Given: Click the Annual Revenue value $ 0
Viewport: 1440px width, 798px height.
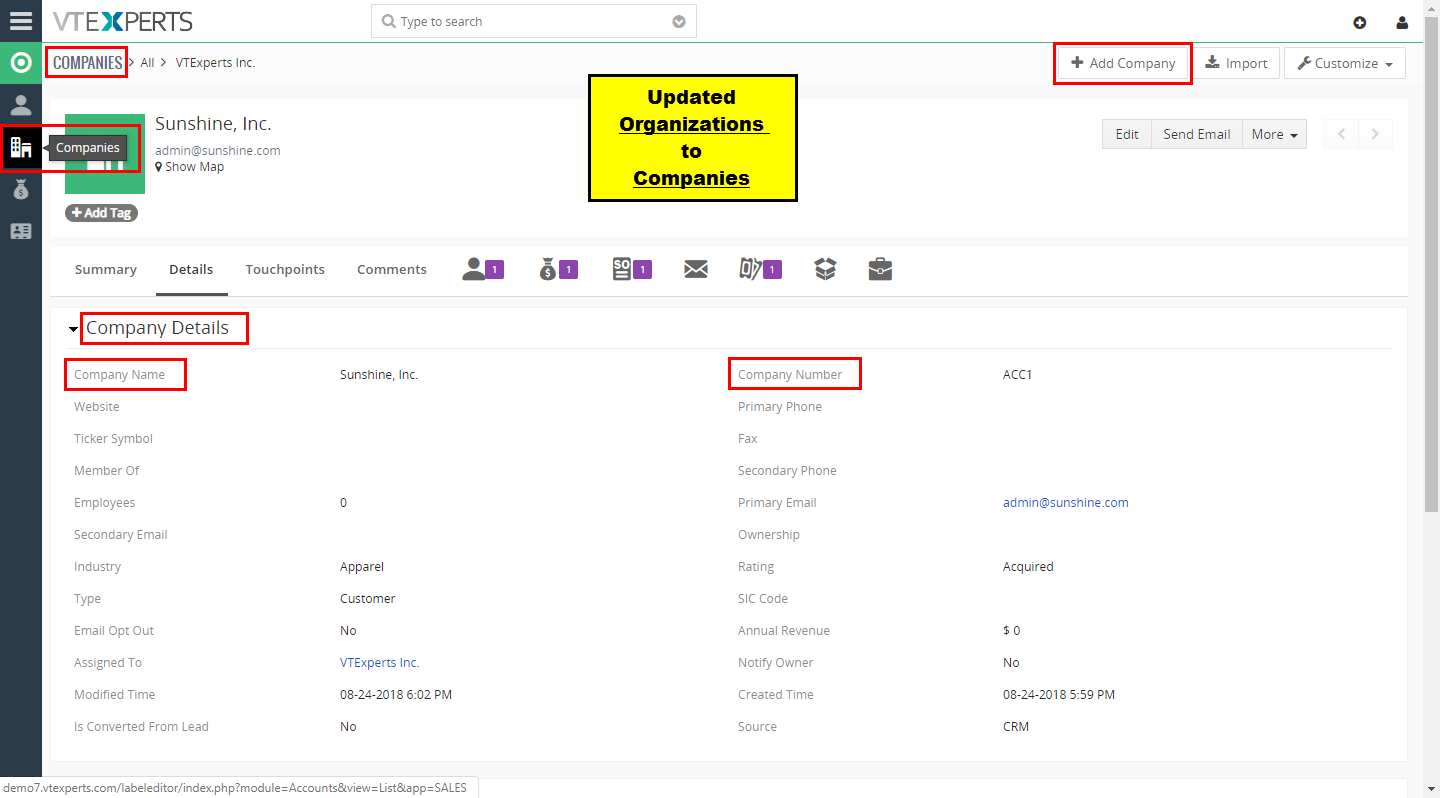Looking at the screenshot, I should coord(1012,631).
